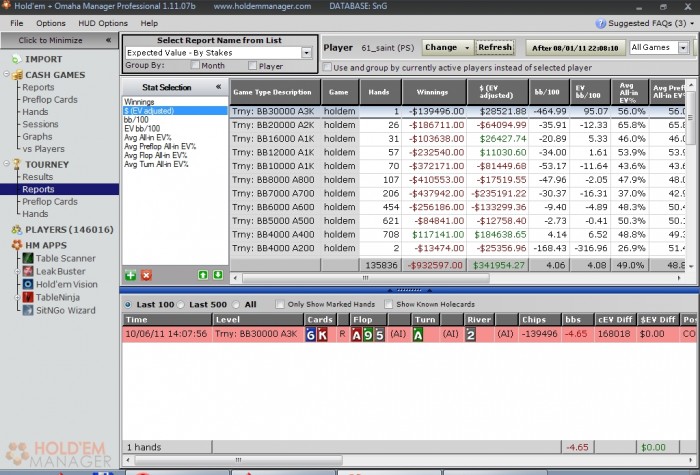Sort by Hands column header
The height and width of the screenshot is (475, 700).
coord(380,92)
